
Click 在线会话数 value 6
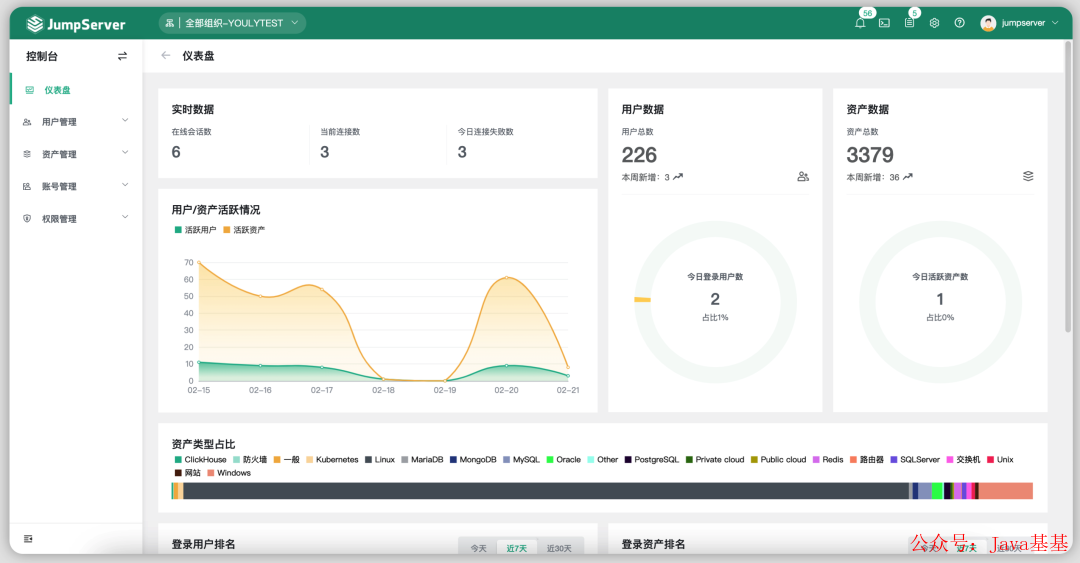(176, 152)
